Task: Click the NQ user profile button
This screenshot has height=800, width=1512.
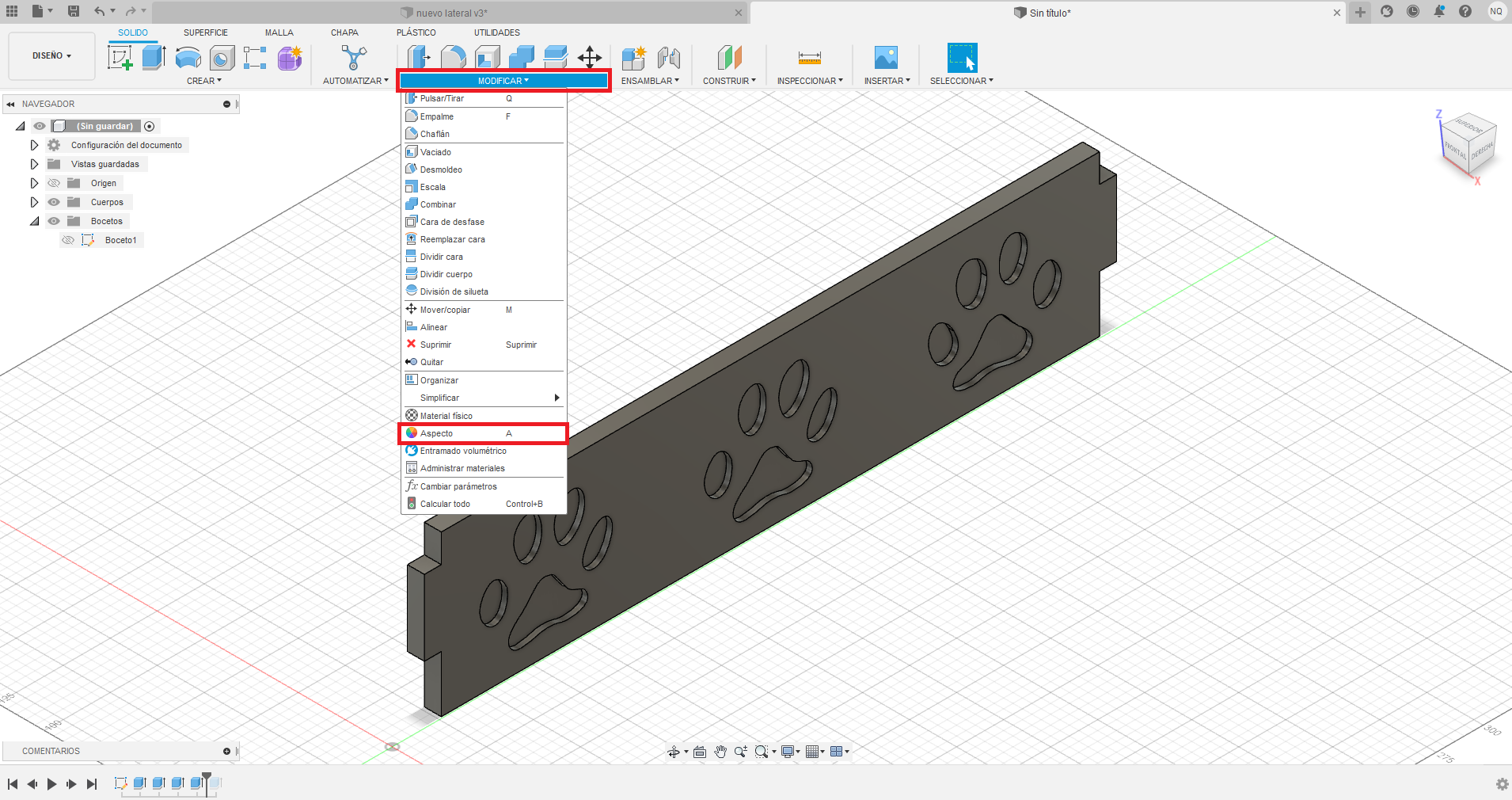Action: (x=1496, y=11)
